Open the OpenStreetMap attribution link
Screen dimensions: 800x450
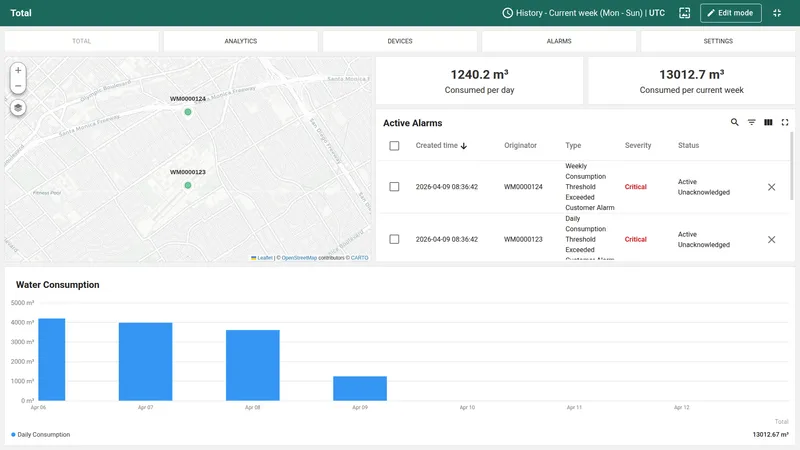click(x=299, y=258)
